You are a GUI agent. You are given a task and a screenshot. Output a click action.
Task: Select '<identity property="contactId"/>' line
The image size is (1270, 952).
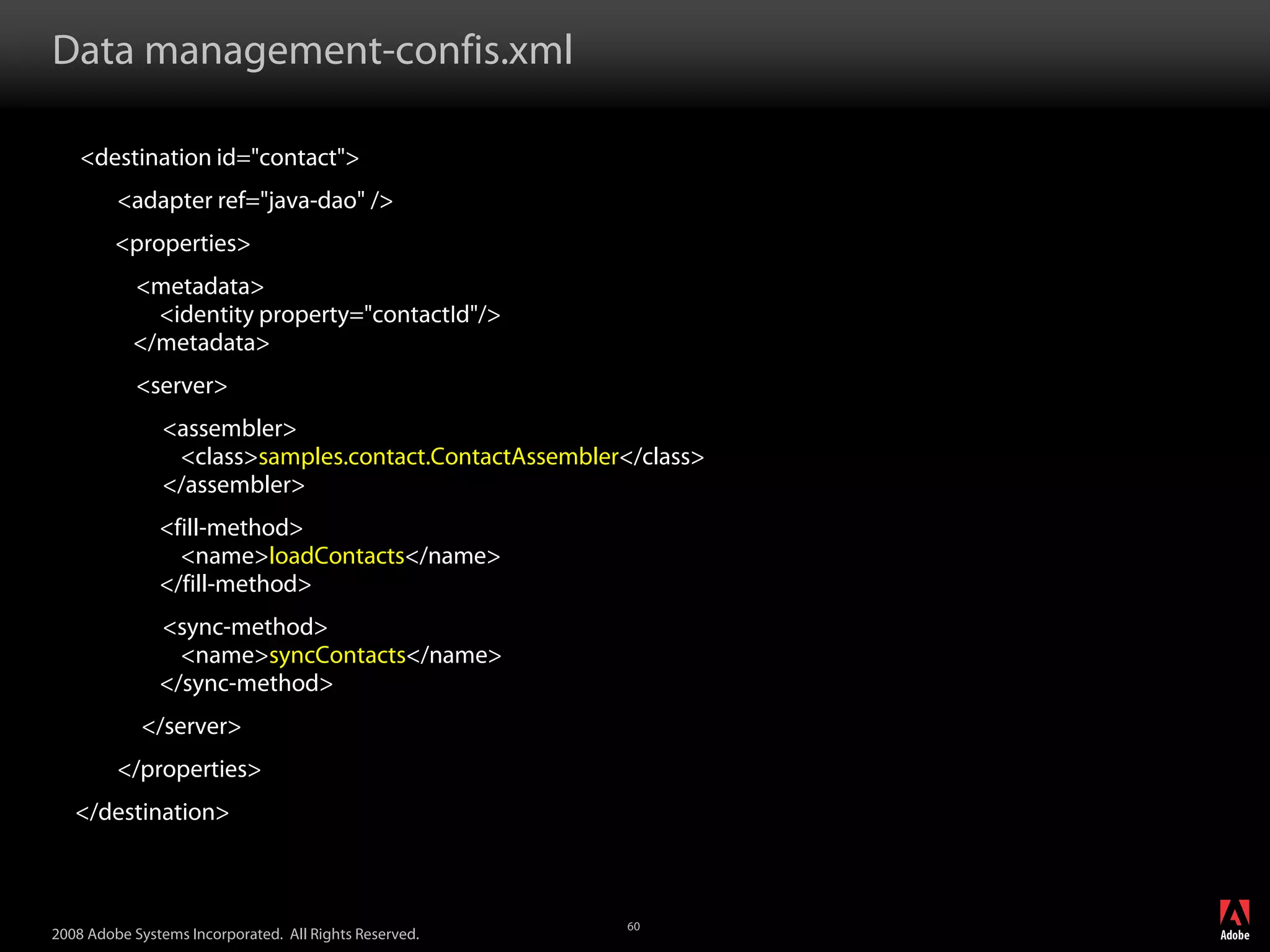[x=330, y=315]
